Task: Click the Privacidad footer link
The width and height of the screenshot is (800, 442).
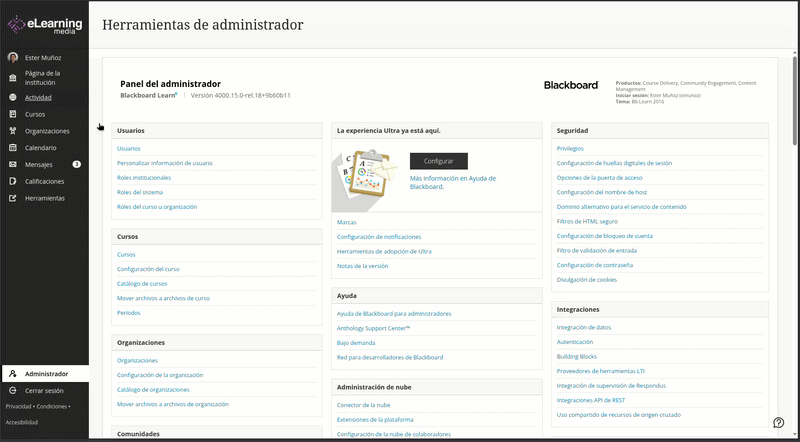Action: tap(18, 407)
